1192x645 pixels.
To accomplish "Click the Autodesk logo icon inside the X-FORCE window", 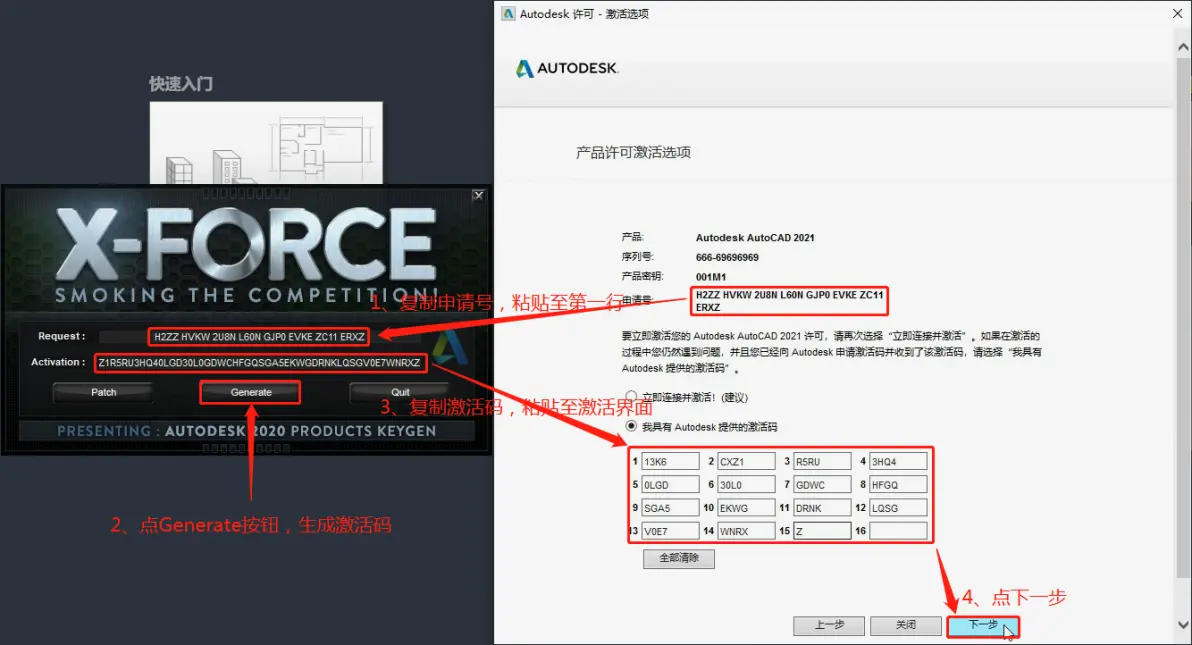I will click(x=450, y=349).
